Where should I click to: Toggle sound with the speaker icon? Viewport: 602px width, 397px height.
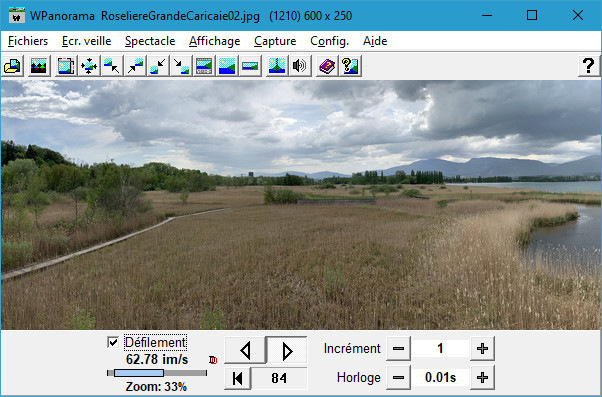[x=300, y=66]
